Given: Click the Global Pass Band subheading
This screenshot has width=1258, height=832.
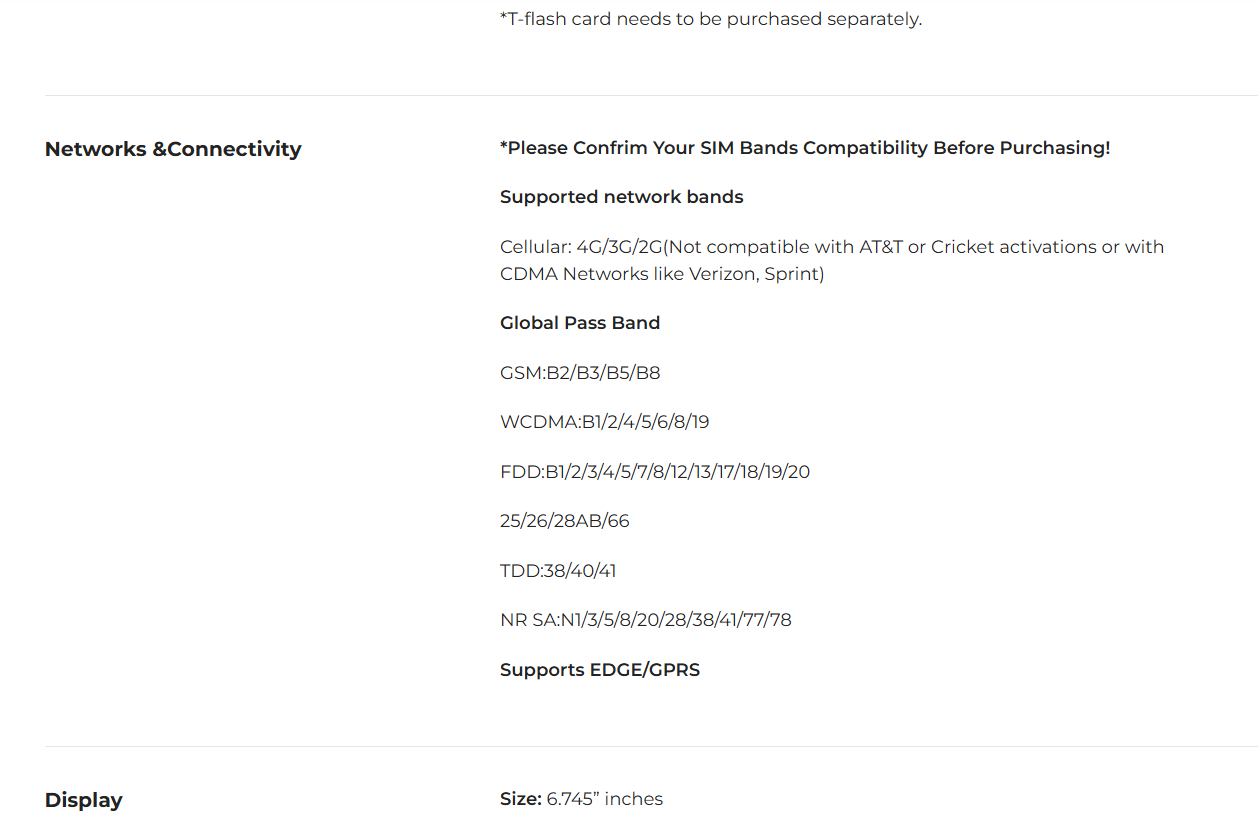Looking at the screenshot, I should (580, 323).
